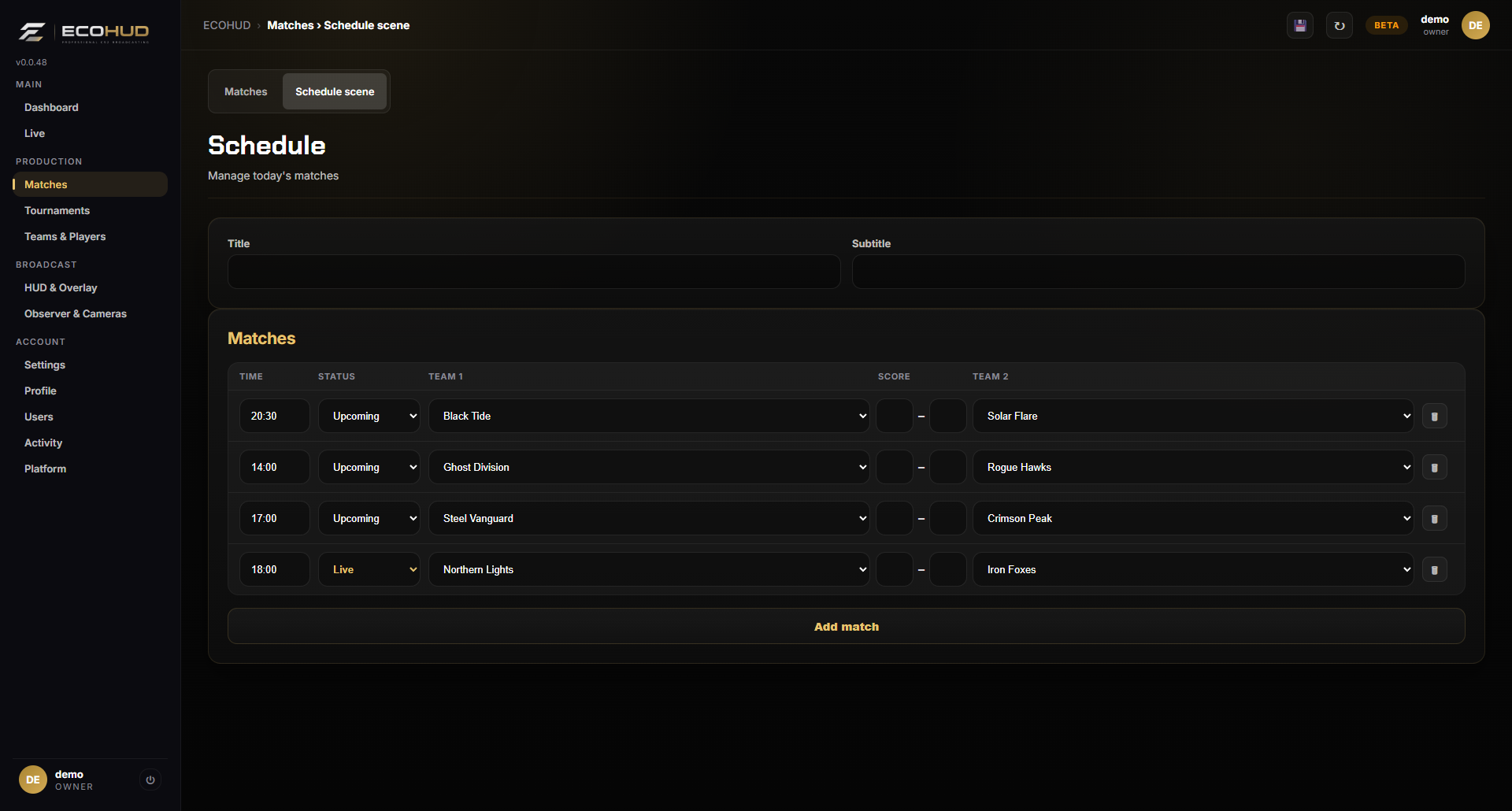Screen dimensions: 1512x811
Task: Open Settings in the sidebar
Action: (x=90, y=365)
